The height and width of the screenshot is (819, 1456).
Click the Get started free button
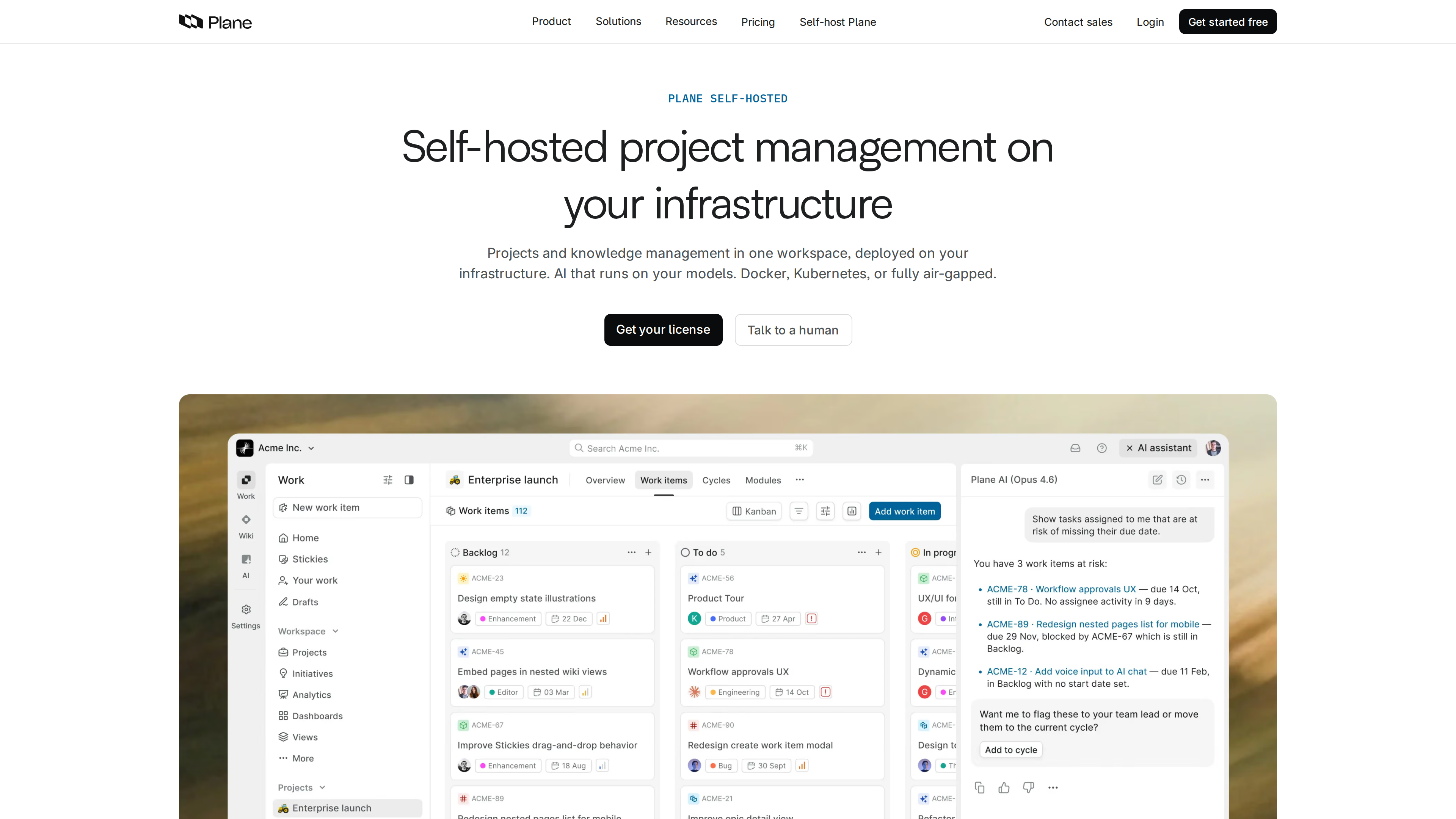[1228, 22]
